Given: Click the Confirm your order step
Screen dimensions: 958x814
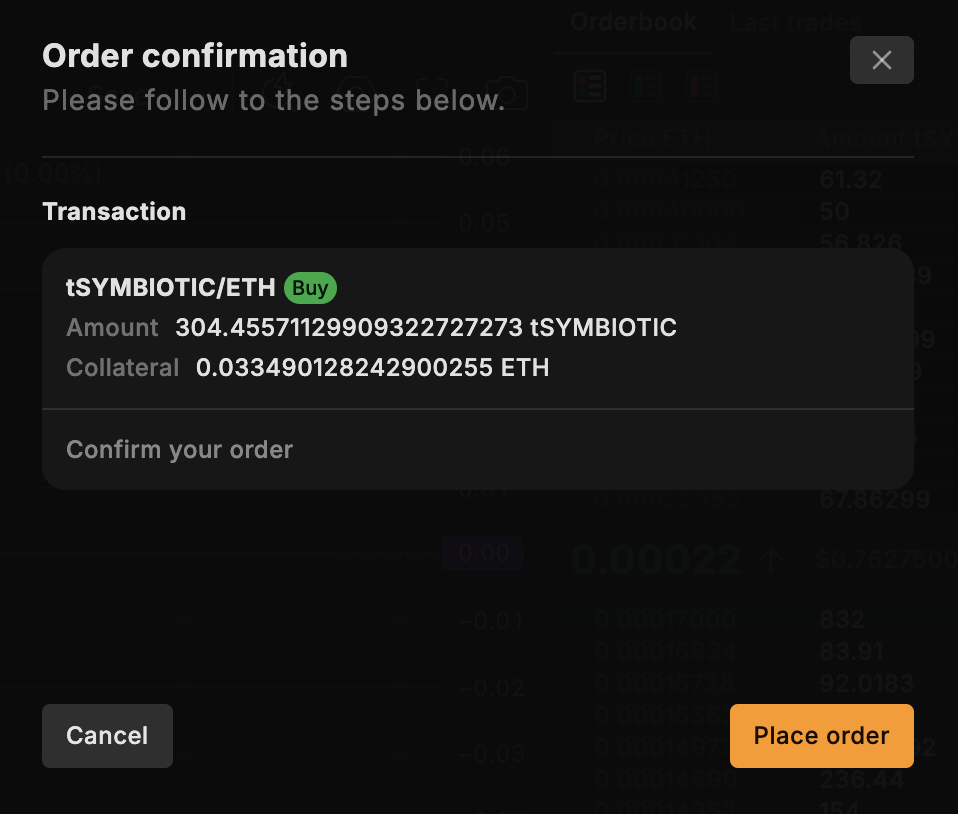Looking at the screenshot, I should [x=179, y=450].
